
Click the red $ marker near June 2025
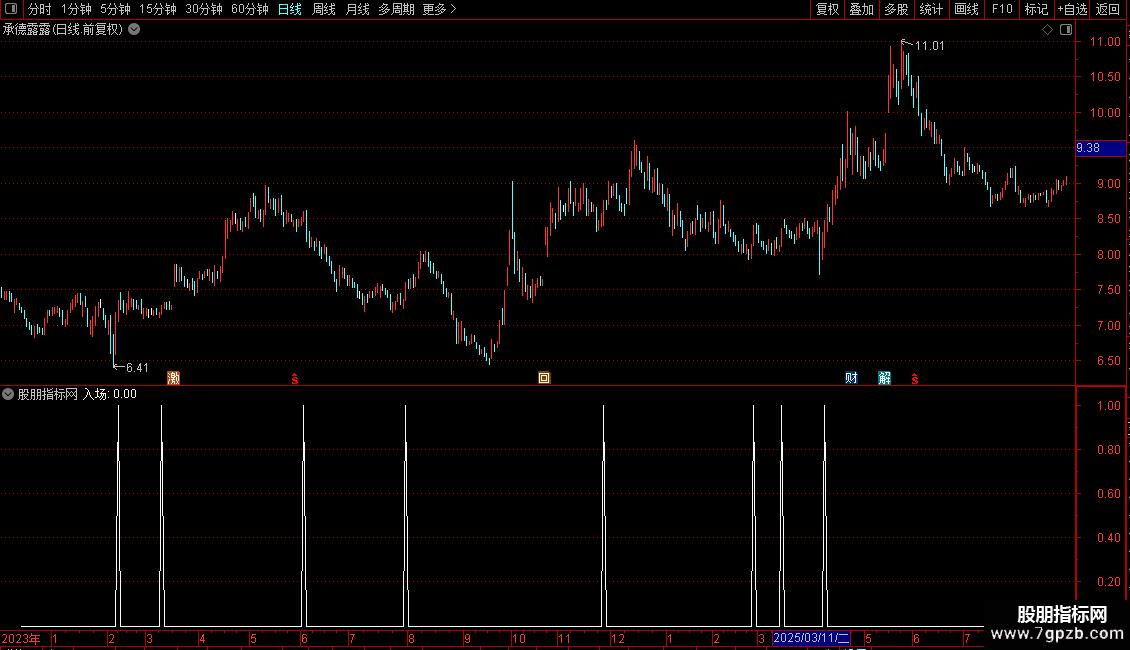(x=915, y=378)
